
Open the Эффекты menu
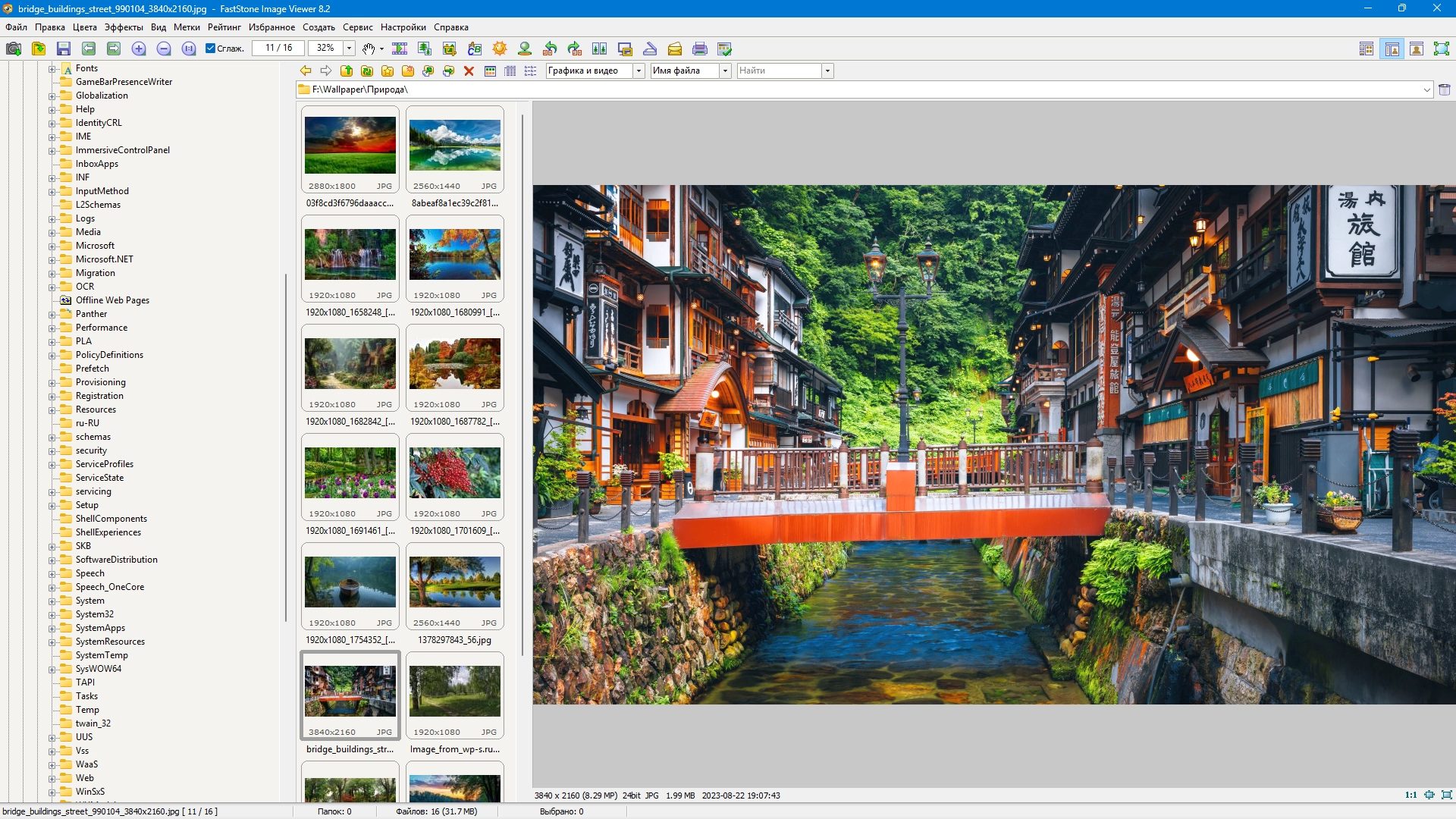[124, 27]
